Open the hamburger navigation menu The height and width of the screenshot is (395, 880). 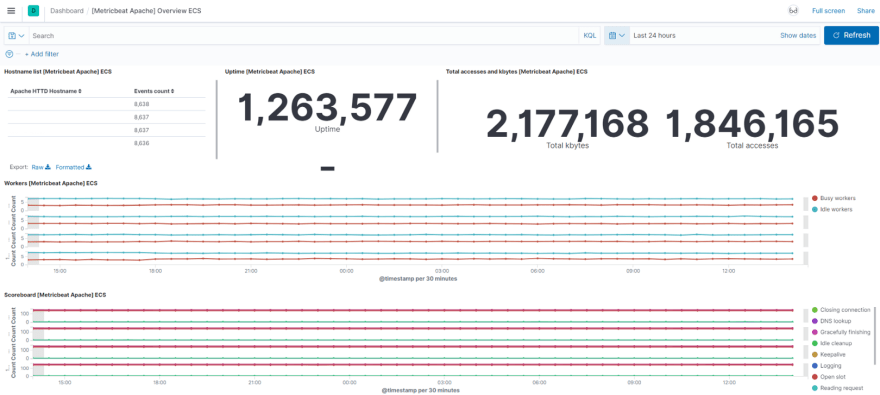(11, 11)
